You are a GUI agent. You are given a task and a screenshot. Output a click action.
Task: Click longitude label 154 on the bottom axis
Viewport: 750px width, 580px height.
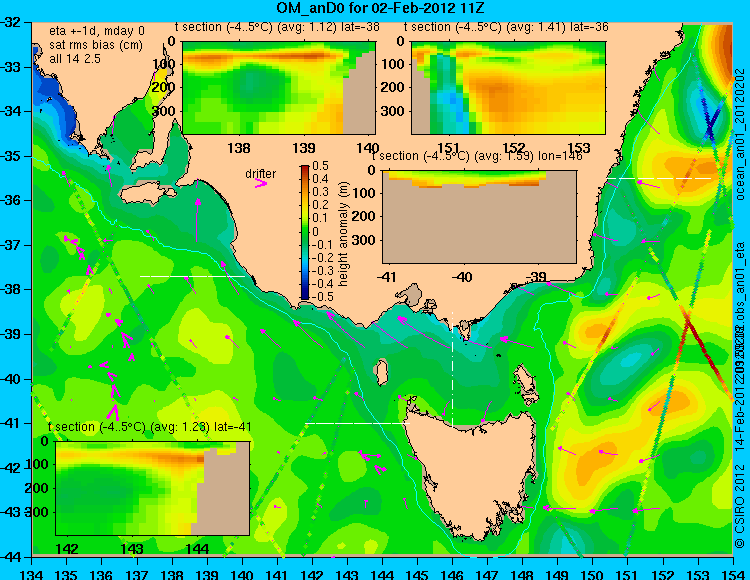coord(732,573)
